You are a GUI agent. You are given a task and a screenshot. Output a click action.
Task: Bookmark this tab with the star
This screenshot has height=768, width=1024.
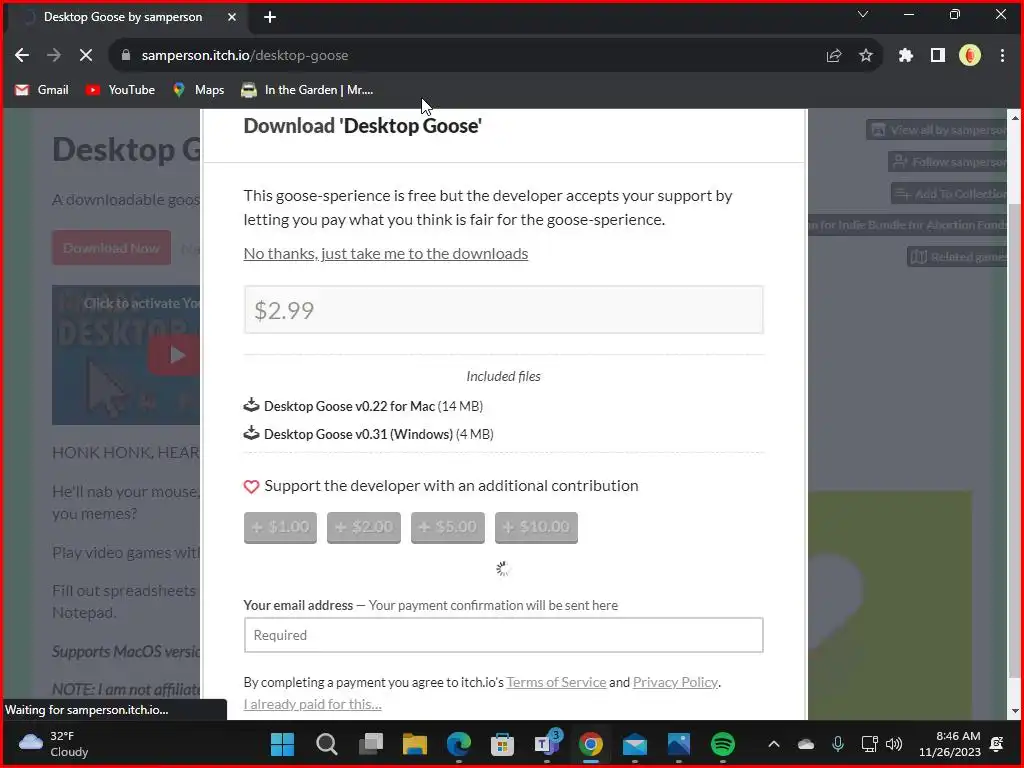[866, 56]
